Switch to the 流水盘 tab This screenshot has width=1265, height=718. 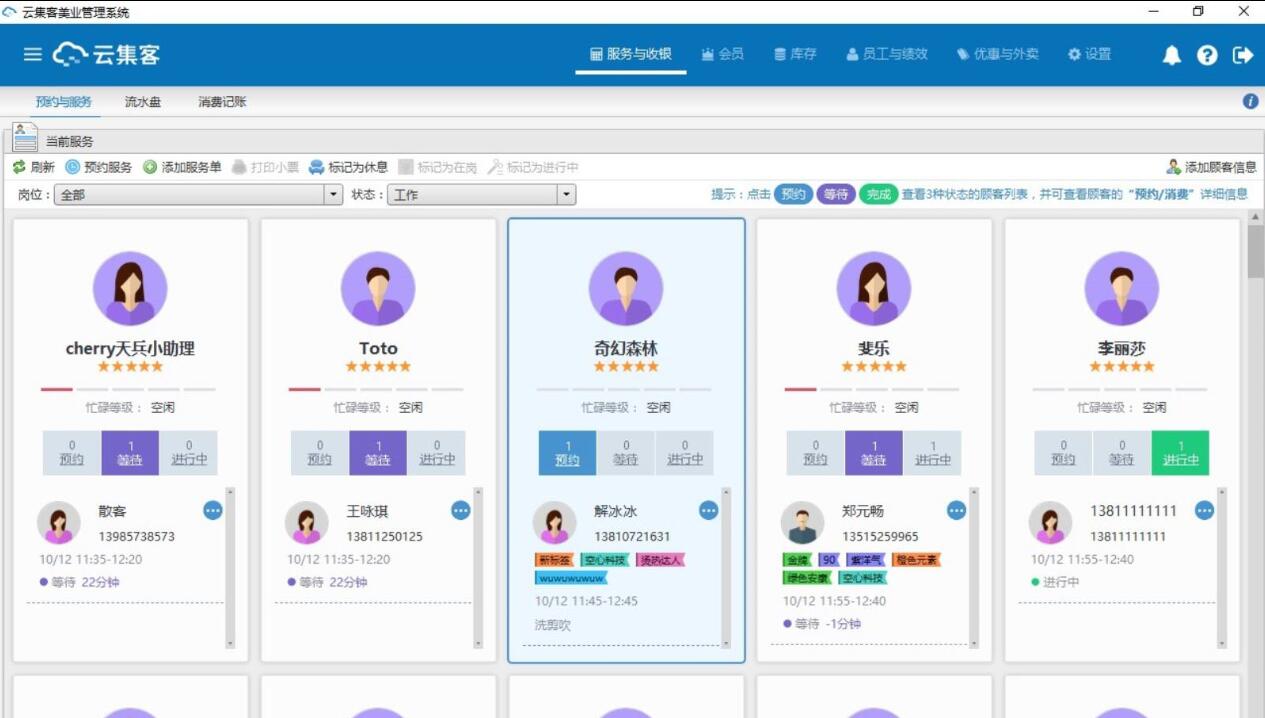point(143,102)
